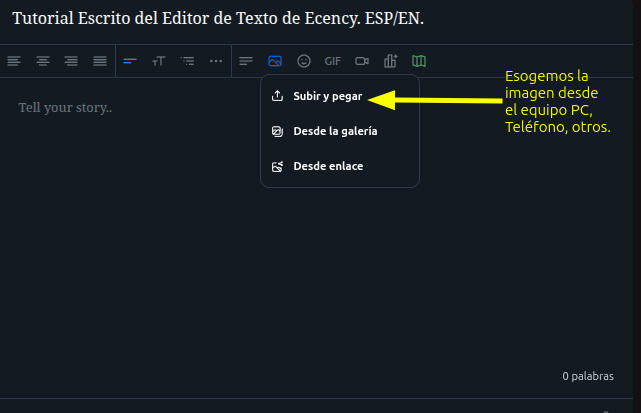Image resolution: width=641 pixels, height=413 pixels.
Task: Click the green map icon
Action: [419, 61]
